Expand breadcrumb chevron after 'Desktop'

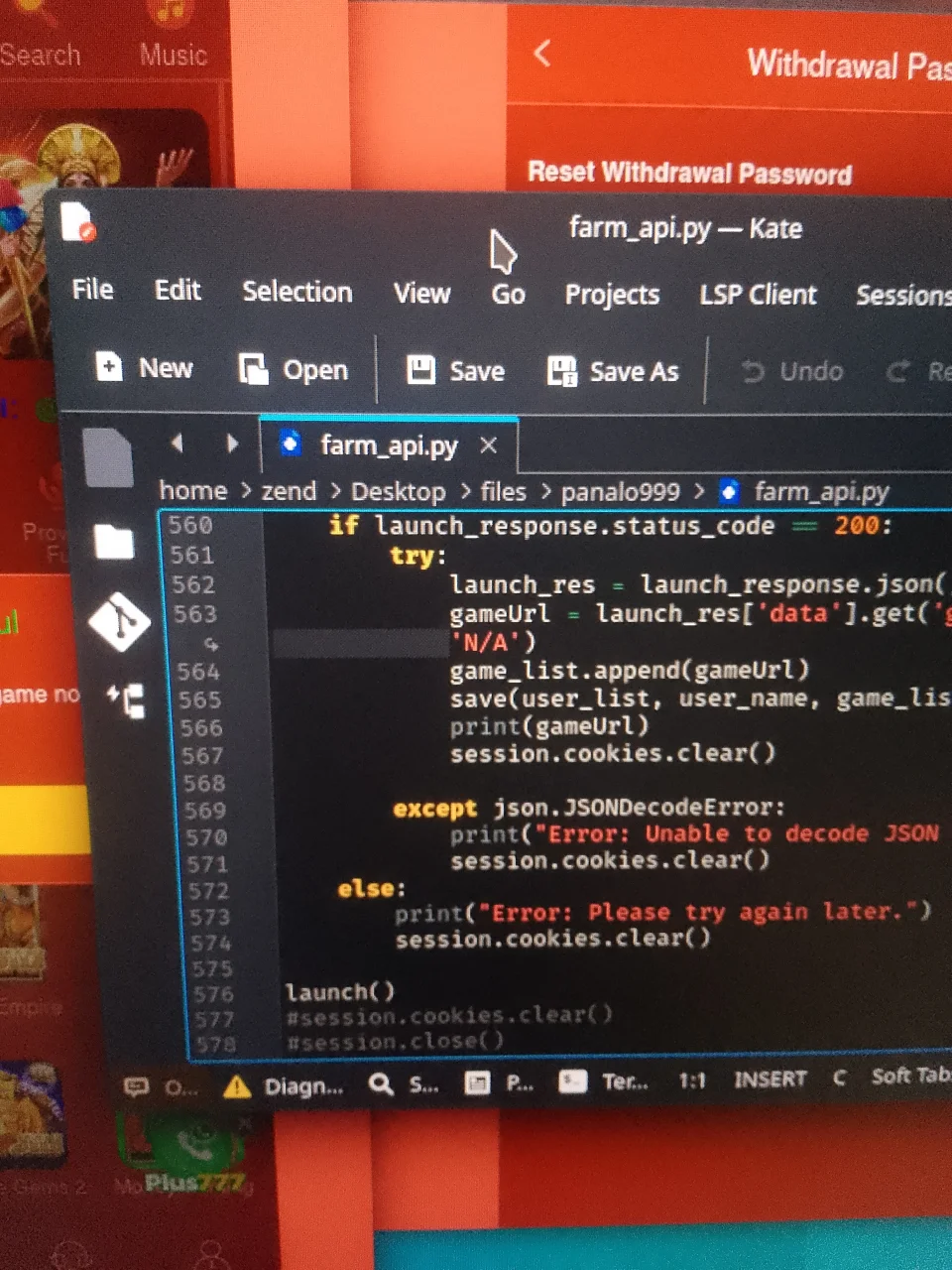point(464,492)
